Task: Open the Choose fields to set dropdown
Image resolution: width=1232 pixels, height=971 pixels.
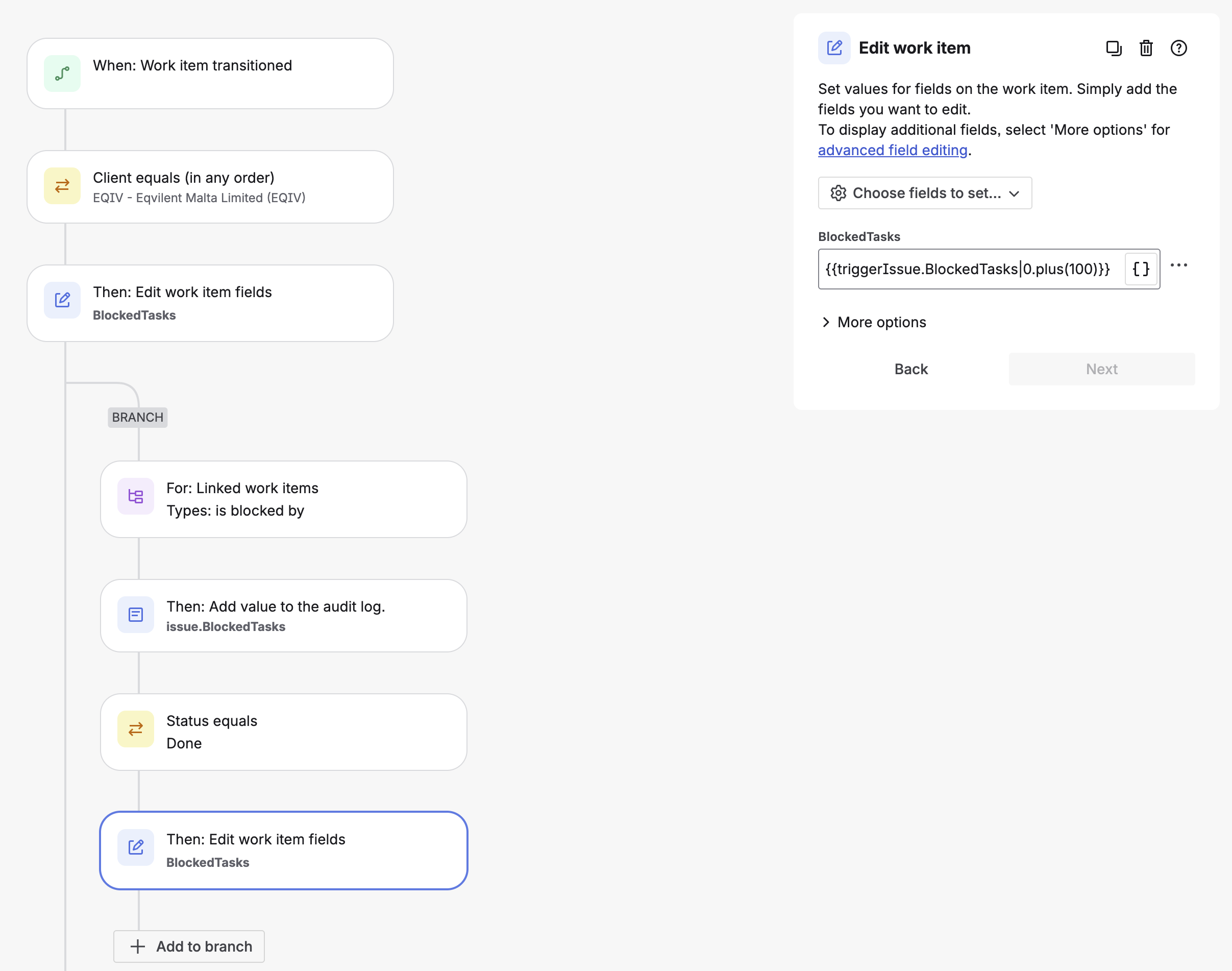Action: 925,193
